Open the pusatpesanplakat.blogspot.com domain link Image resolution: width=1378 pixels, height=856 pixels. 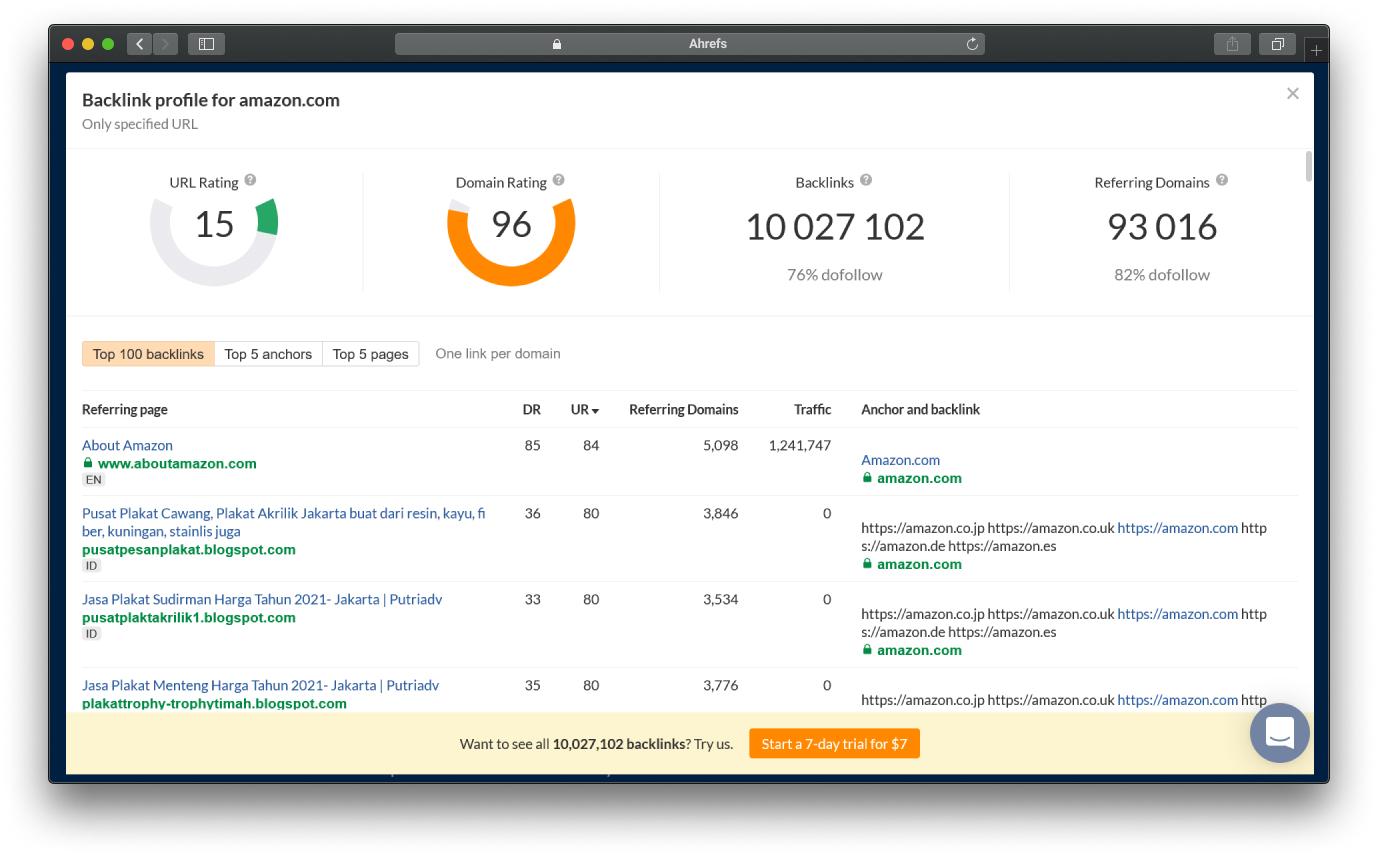coord(189,550)
